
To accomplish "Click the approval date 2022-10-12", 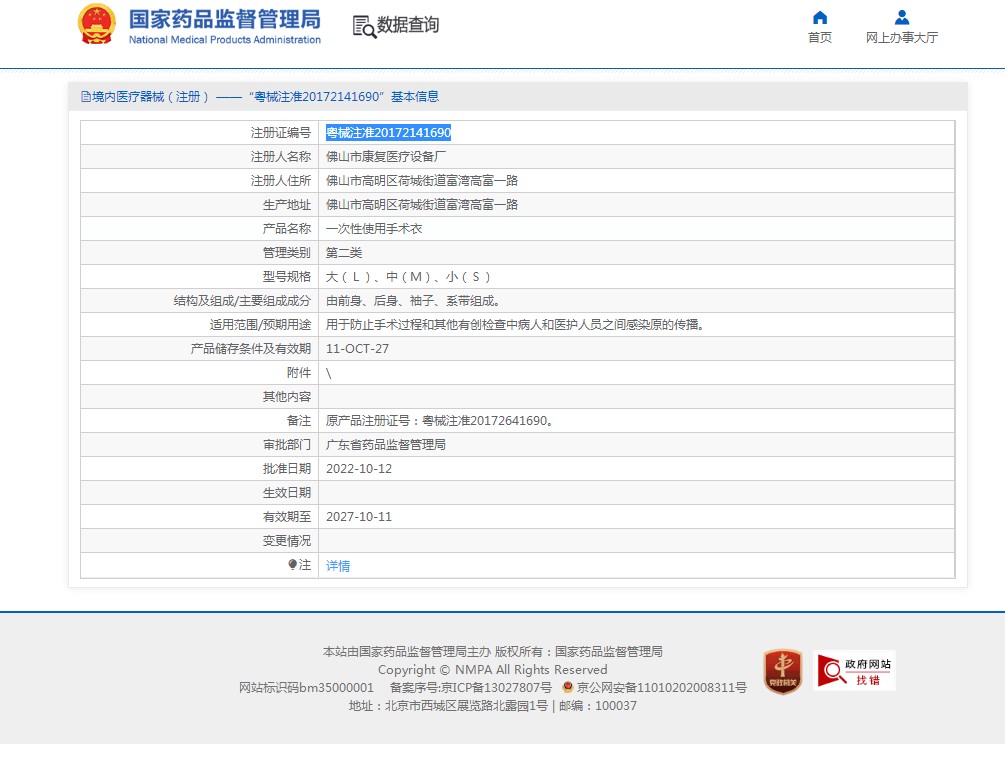I will [x=359, y=469].
